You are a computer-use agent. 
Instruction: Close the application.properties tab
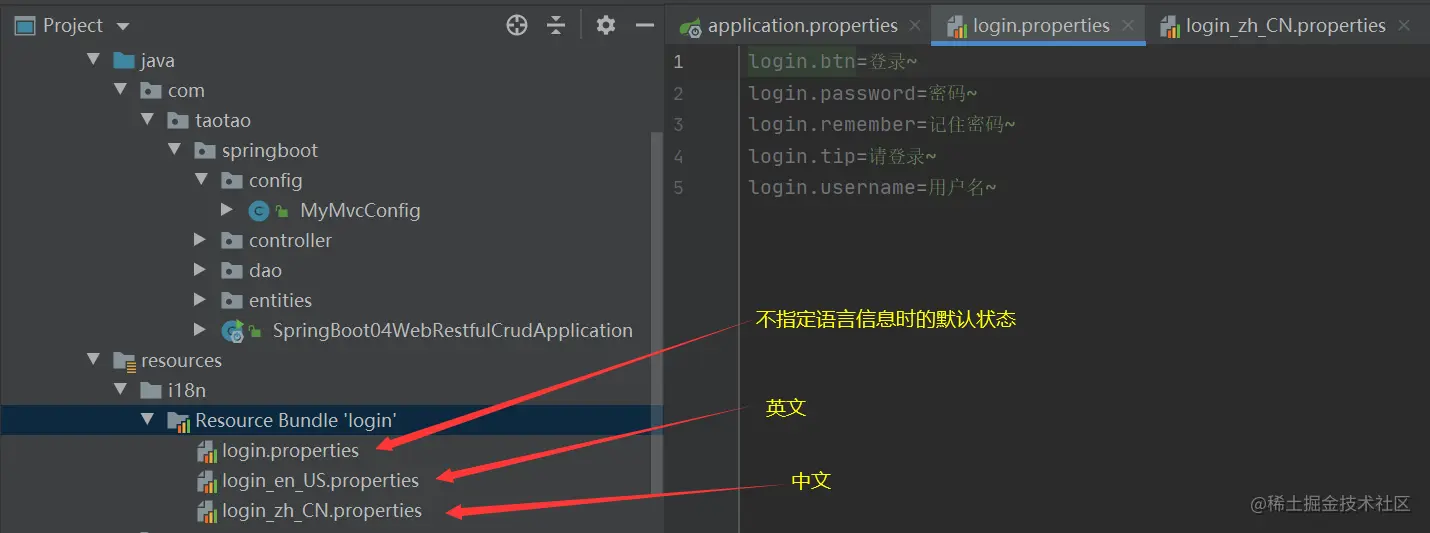917,27
